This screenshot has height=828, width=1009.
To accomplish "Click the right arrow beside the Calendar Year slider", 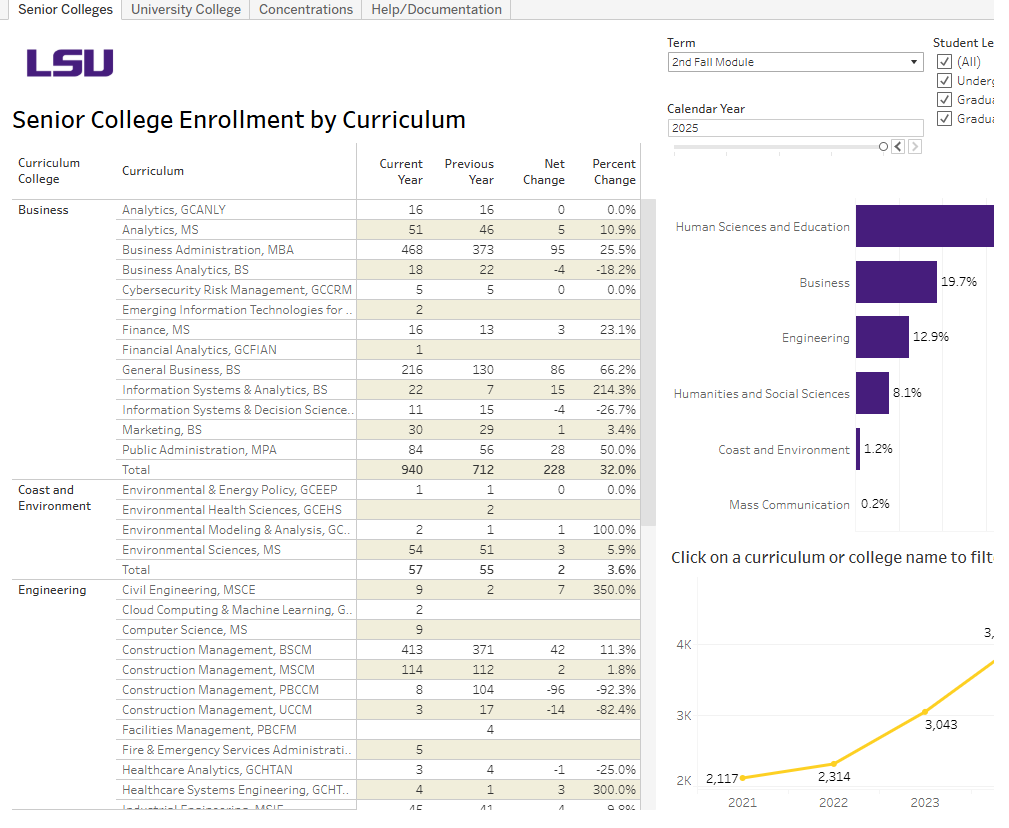I will tap(913, 146).
